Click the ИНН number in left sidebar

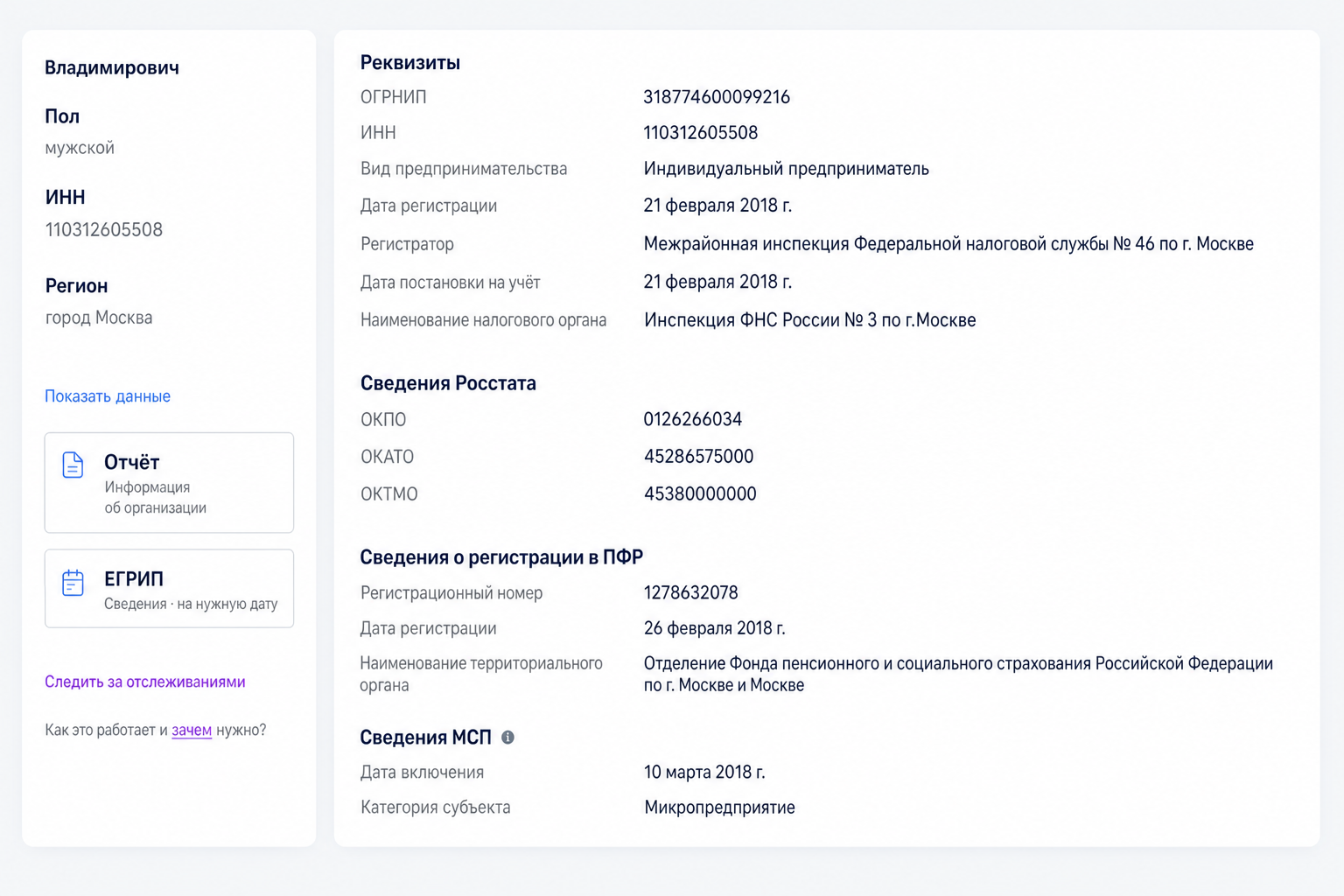pyautogui.click(x=104, y=230)
